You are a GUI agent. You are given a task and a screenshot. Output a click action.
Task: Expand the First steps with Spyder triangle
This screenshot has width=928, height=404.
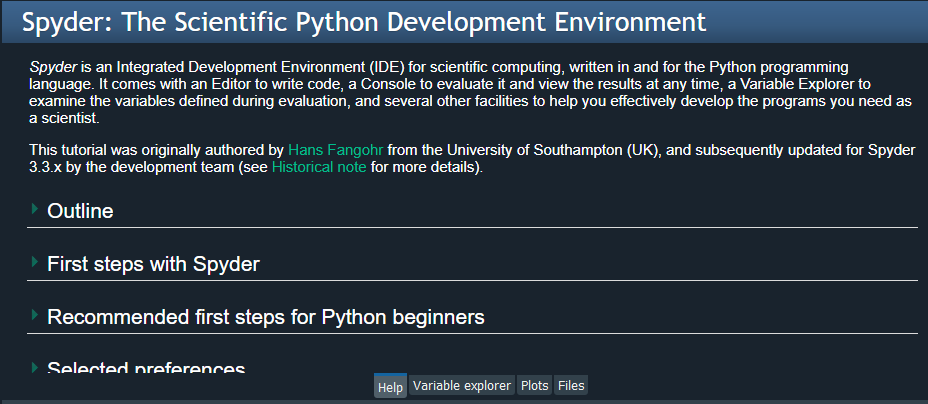35,262
